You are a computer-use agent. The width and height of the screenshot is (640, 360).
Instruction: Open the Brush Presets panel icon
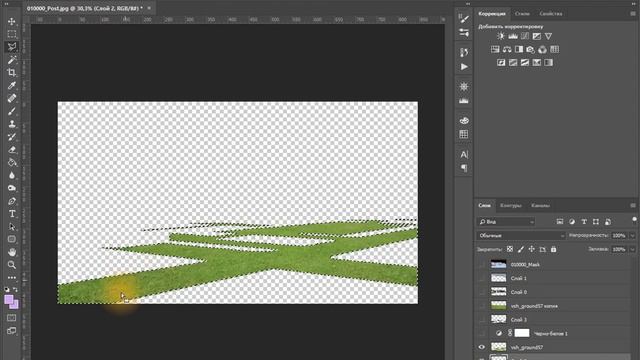[464, 33]
